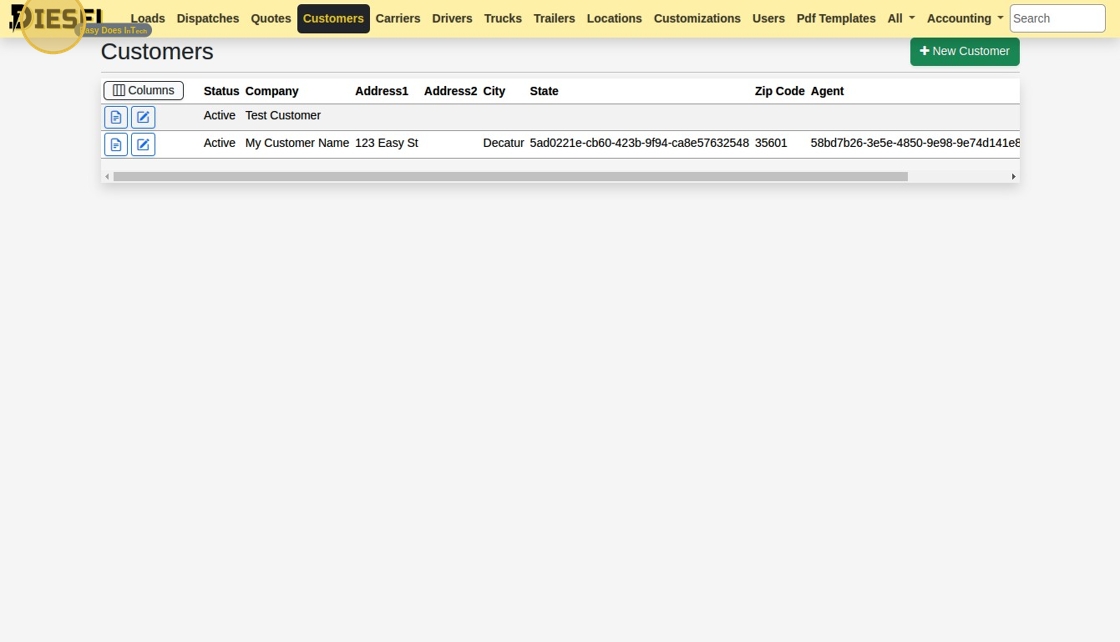
Task: Click the agent ID cell starting with 58bd7b26
Action: 915,144
